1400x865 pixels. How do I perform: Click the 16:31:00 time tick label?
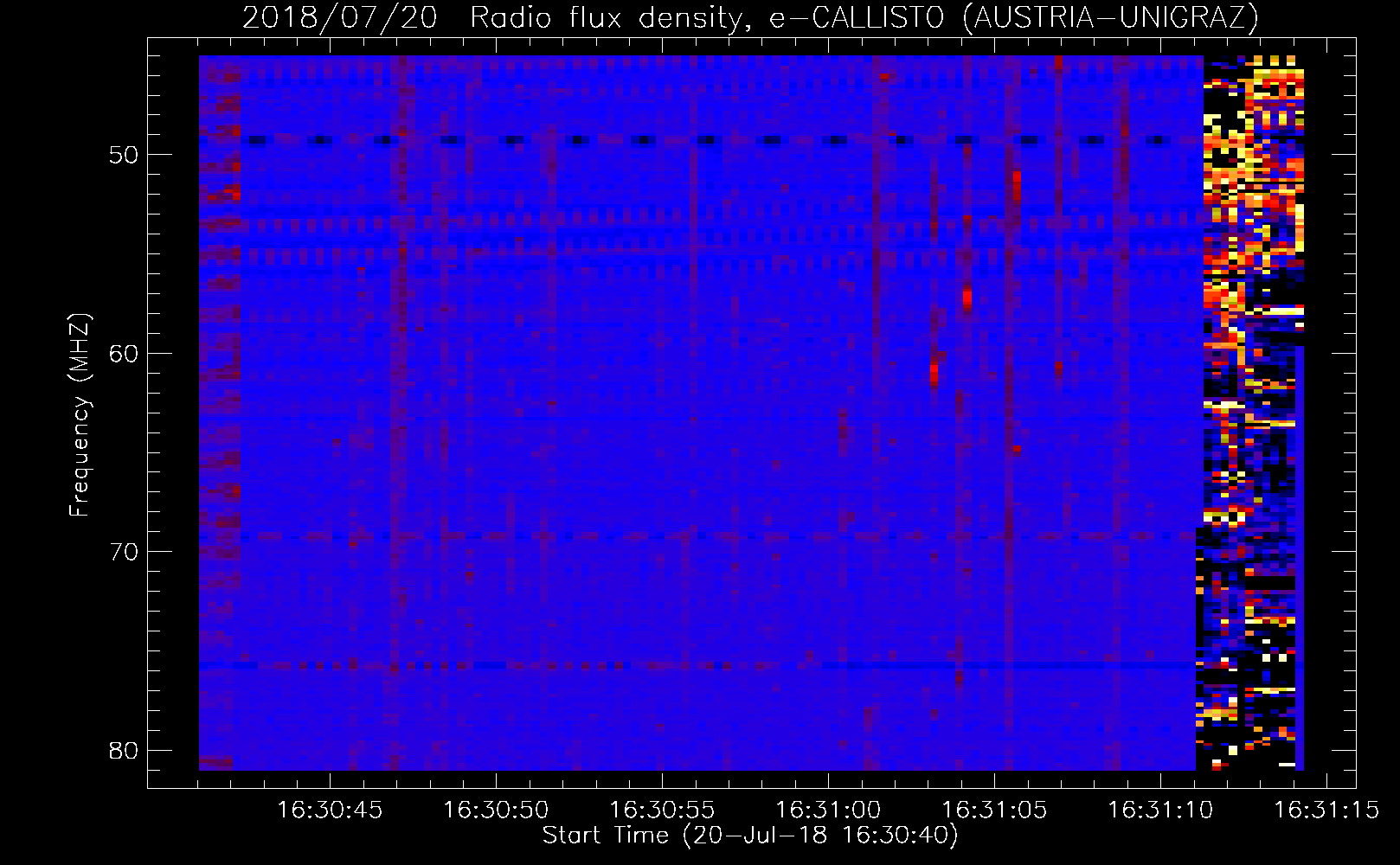[828, 811]
